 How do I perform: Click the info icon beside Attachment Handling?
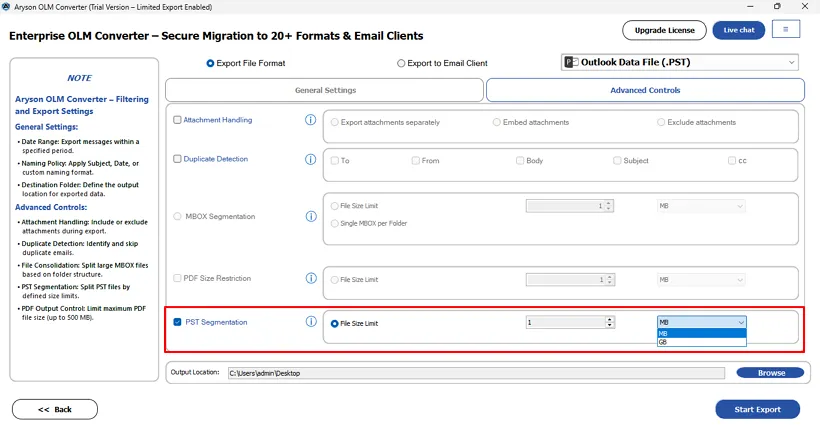[x=310, y=120]
